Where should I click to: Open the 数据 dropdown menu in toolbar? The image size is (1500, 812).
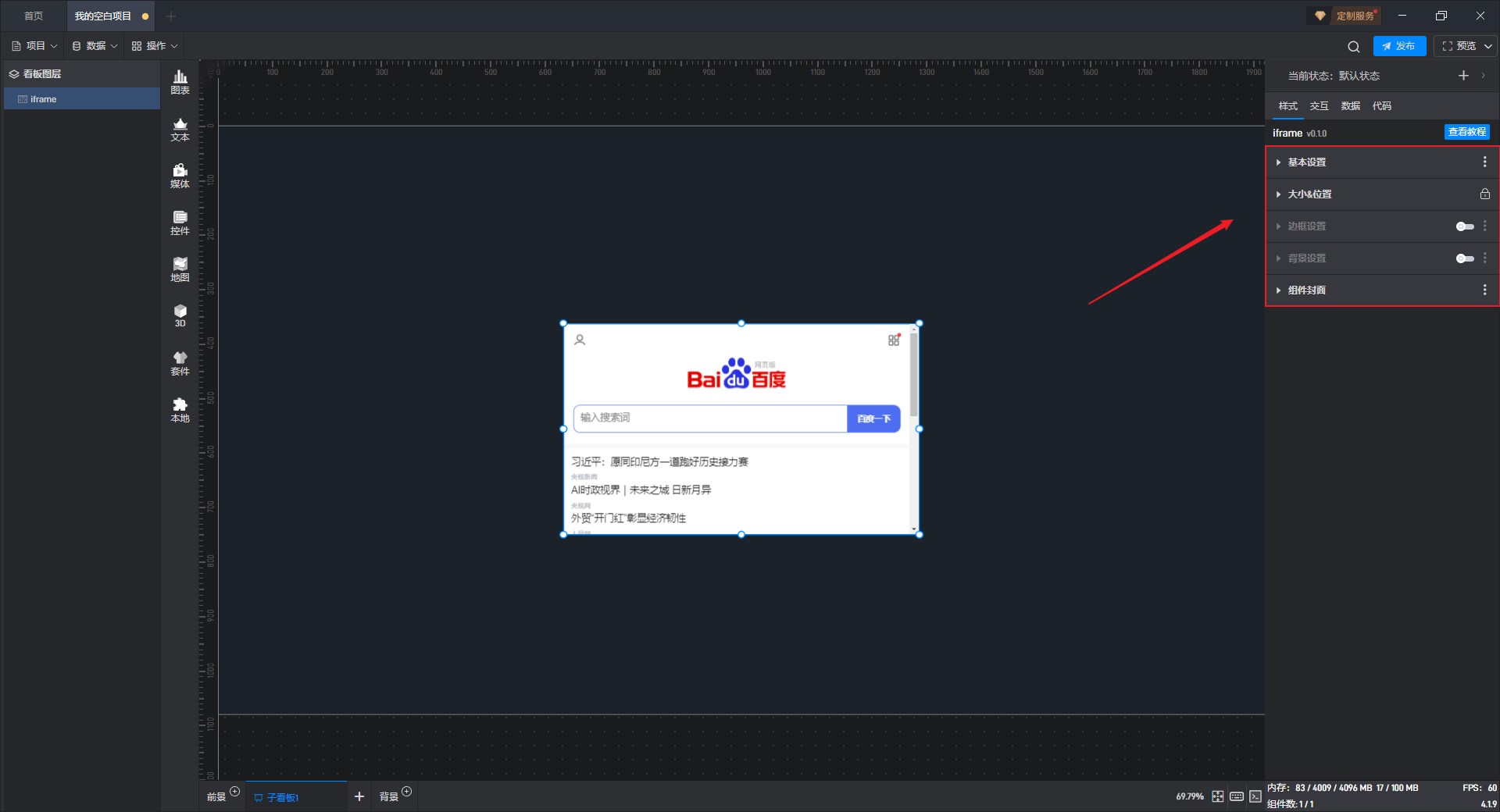click(95, 46)
